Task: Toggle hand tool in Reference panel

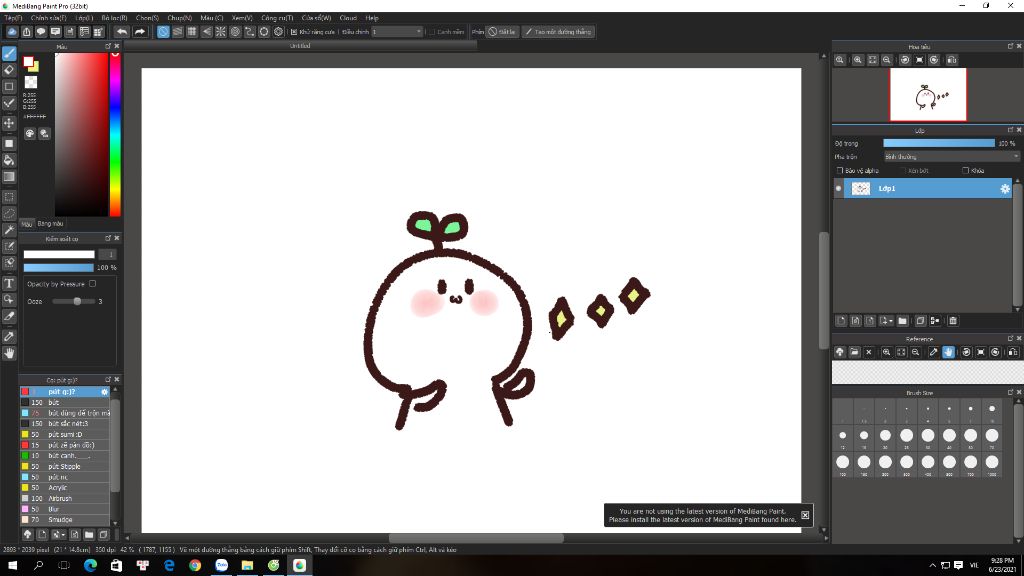Action: (x=948, y=352)
